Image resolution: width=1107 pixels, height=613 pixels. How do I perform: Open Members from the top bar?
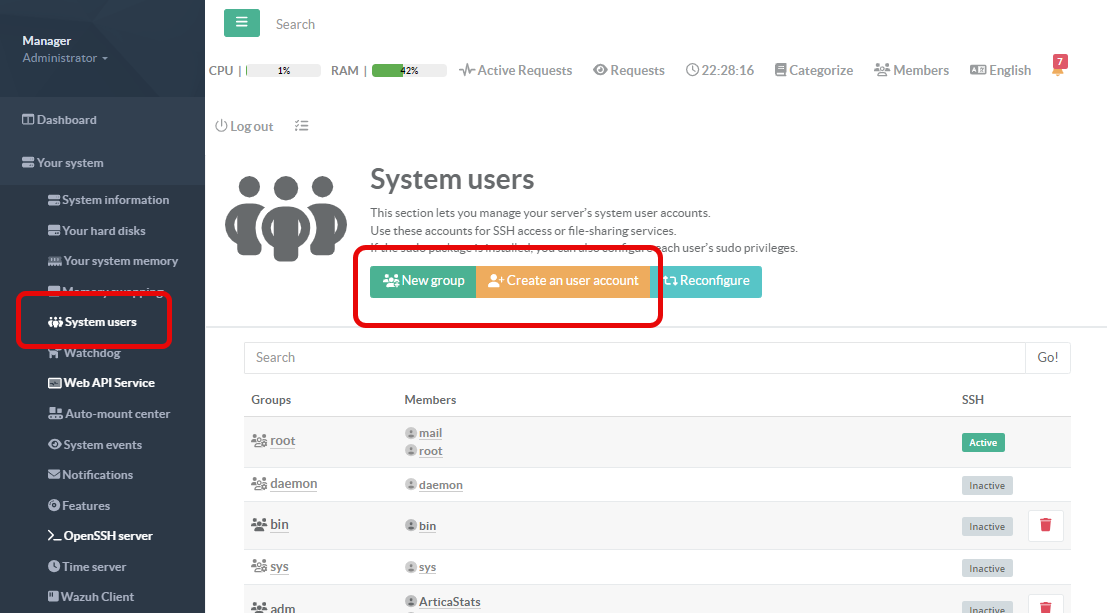(910, 70)
